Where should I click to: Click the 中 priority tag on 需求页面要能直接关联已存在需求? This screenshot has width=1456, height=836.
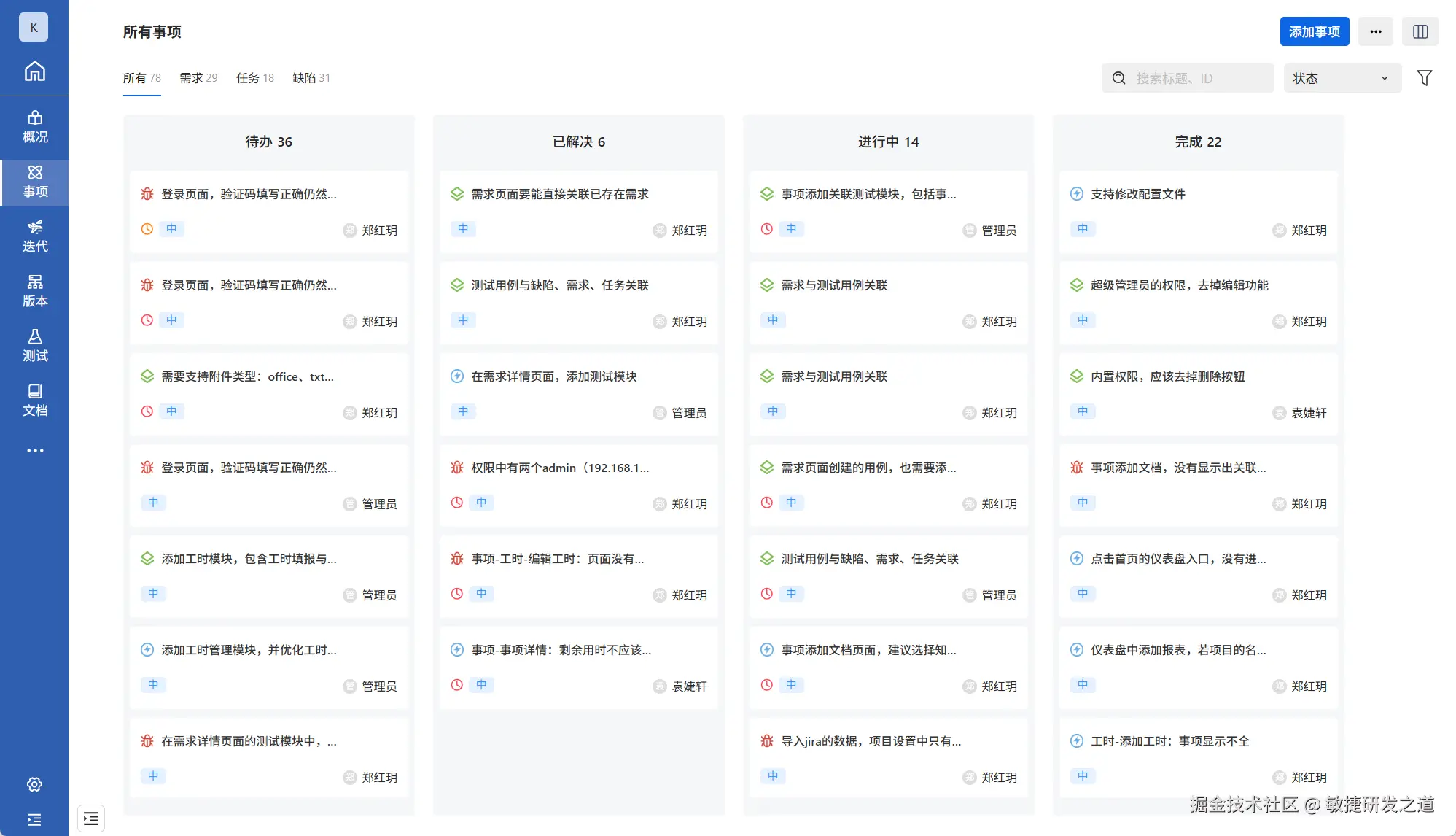click(463, 229)
